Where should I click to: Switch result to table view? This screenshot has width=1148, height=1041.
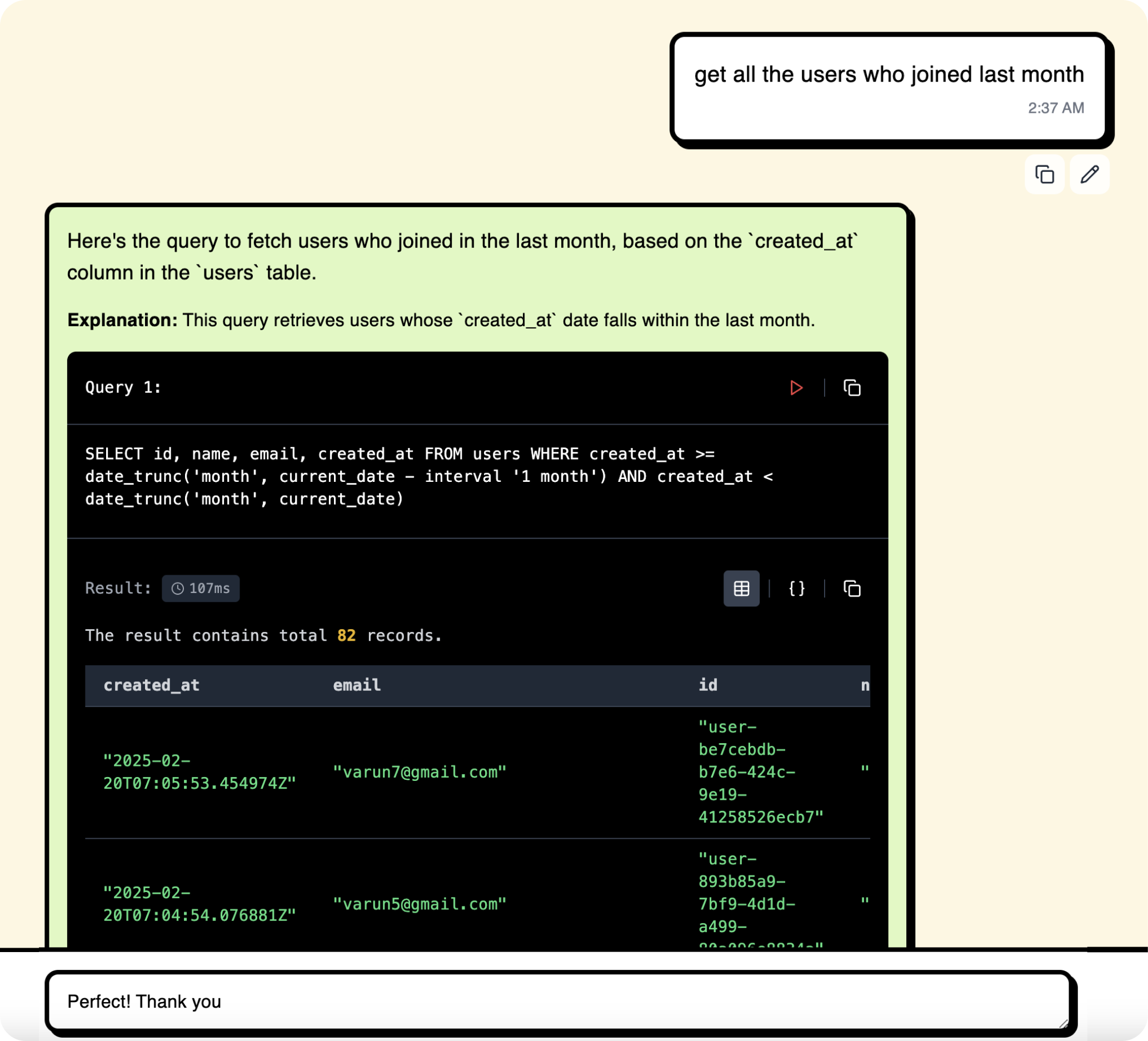pyautogui.click(x=741, y=588)
